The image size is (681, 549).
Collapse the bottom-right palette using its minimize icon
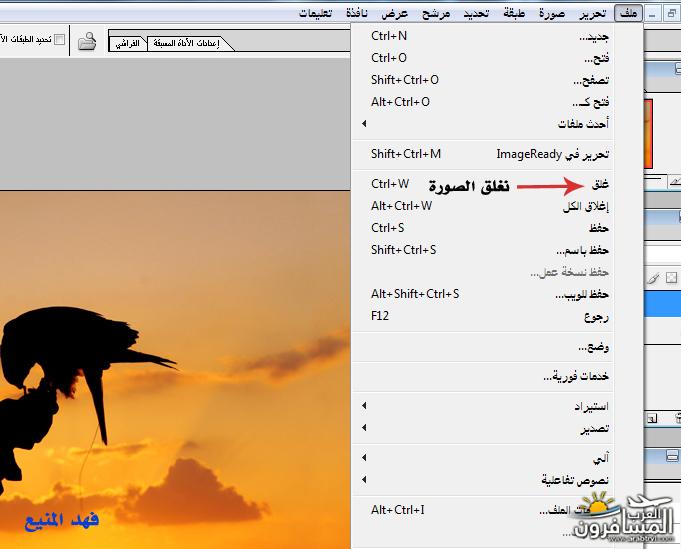coord(672,456)
